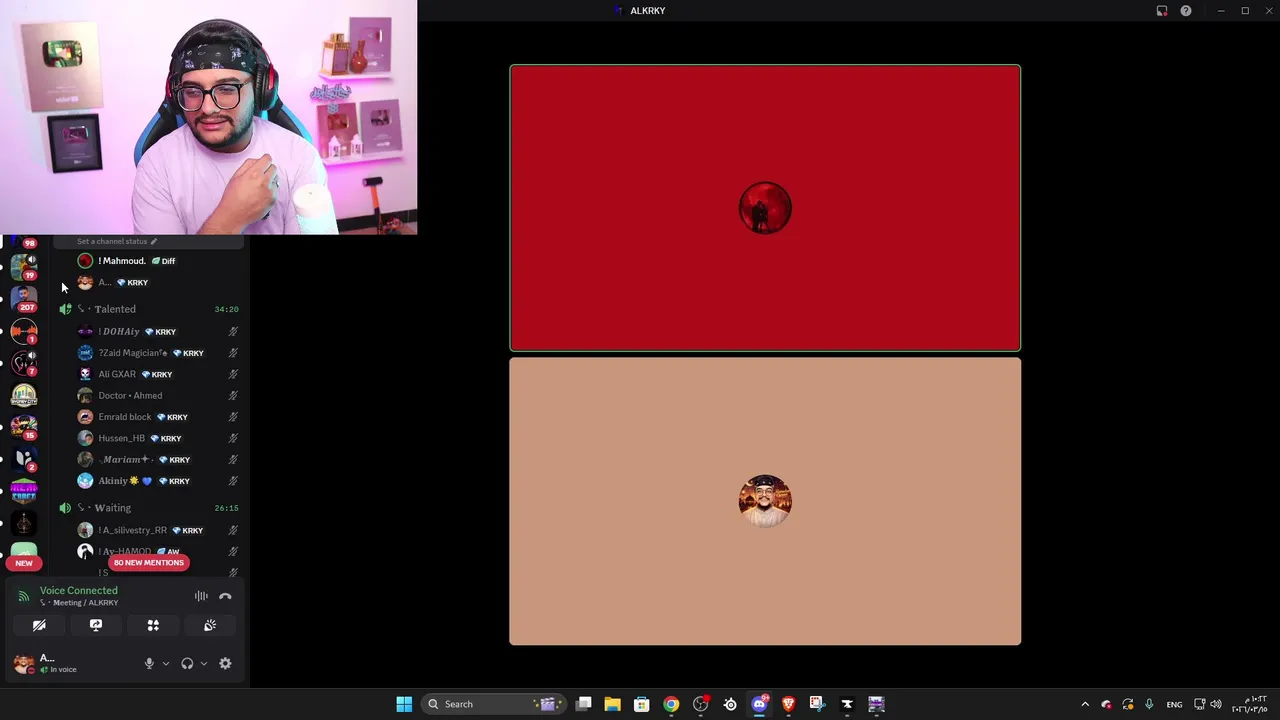Click the KRKY tag next to Emrald block
The image size is (1280, 720).
172,417
